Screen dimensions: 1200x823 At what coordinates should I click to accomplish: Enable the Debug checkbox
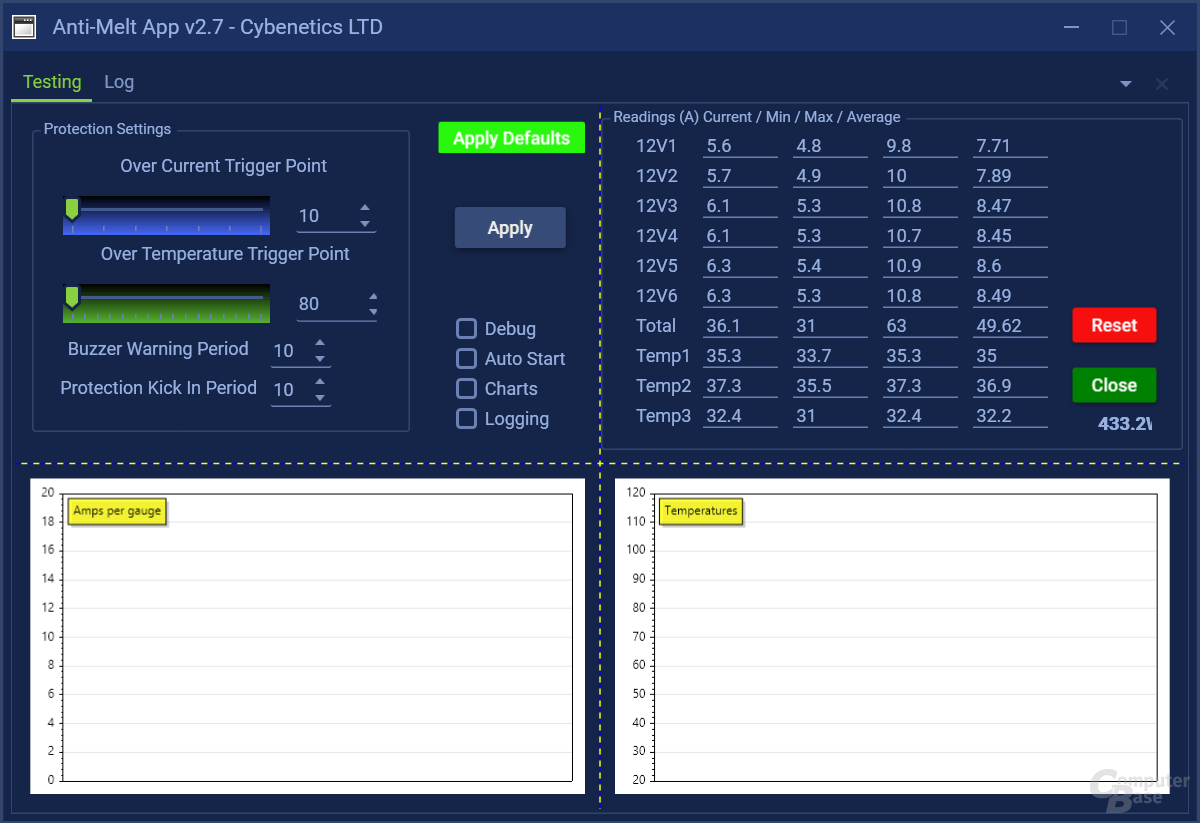click(x=466, y=329)
